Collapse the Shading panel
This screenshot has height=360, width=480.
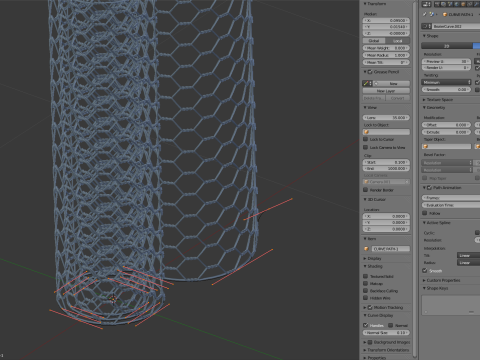point(365,266)
